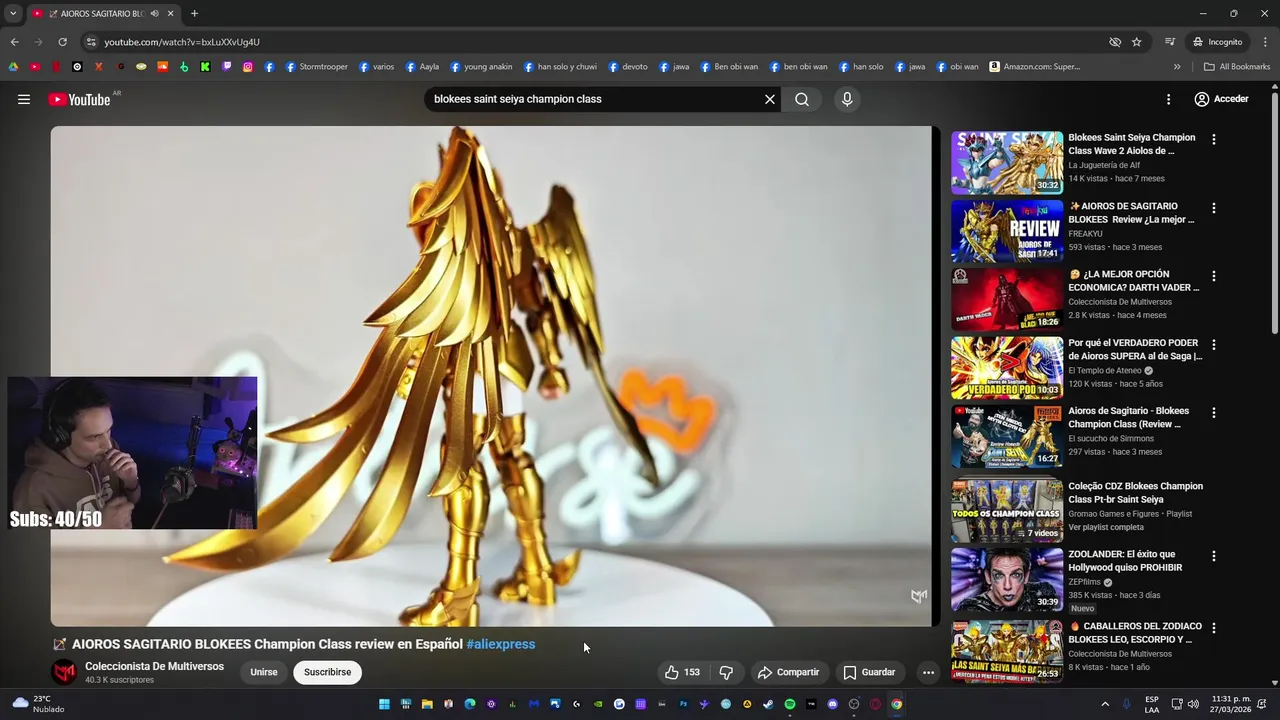
Task: Open Windows Start menu
Action: pyautogui.click(x=384, y=704)
